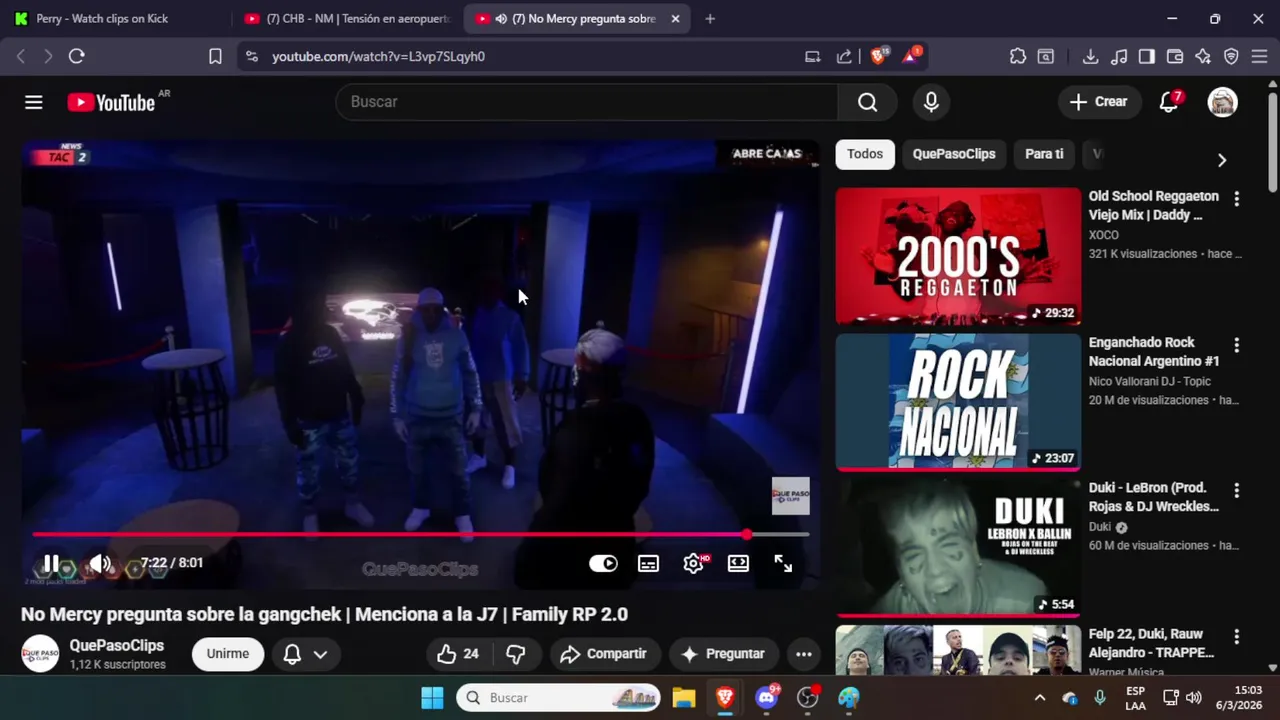
Task: Pause the video playback
Action: 51,563
